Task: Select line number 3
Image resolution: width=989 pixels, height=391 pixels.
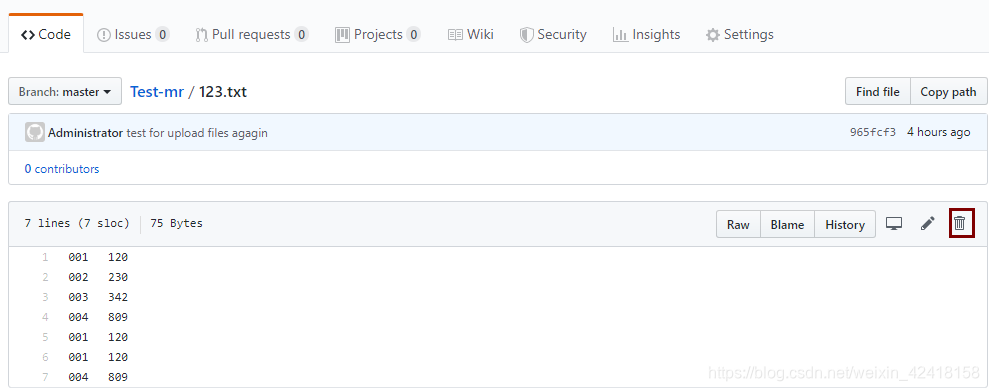Action: [45, 297]
